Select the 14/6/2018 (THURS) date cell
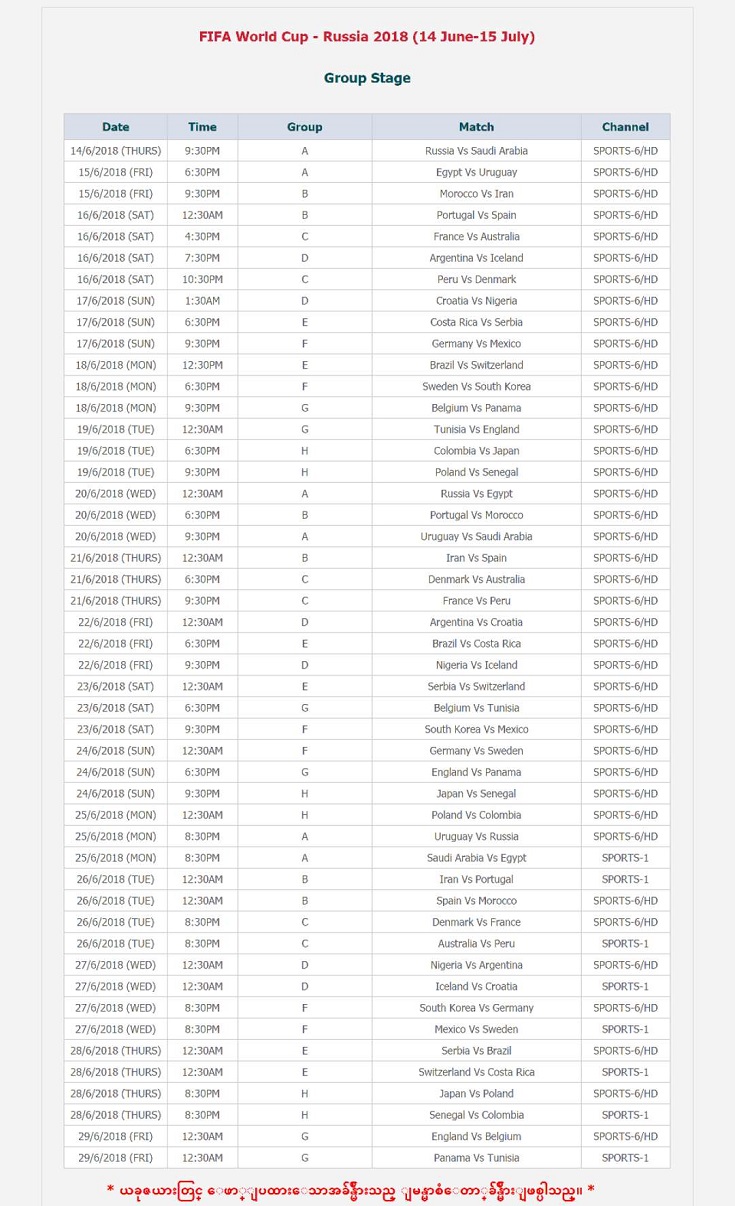Viewport: 735px width, 1206px height. pos(116,151)
